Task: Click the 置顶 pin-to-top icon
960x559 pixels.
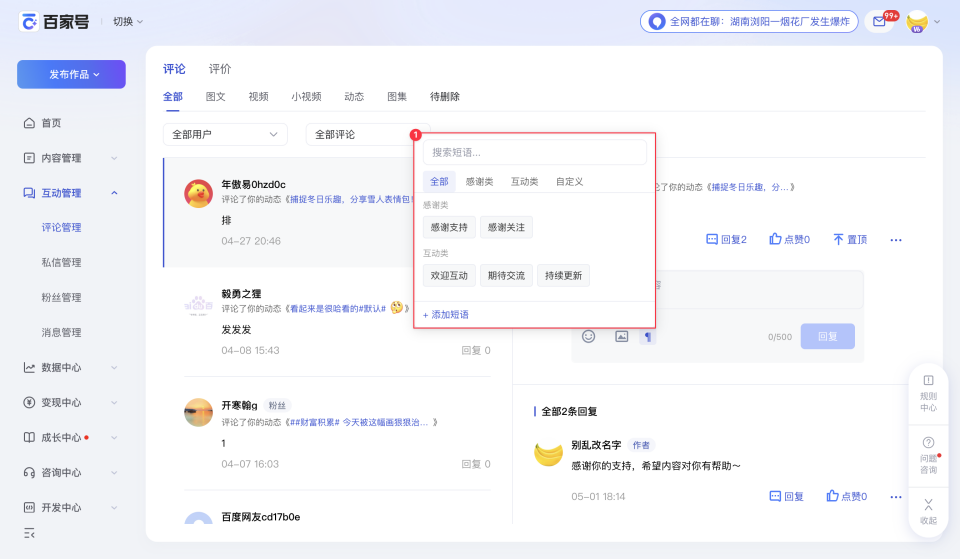Action: pos(850,239)
